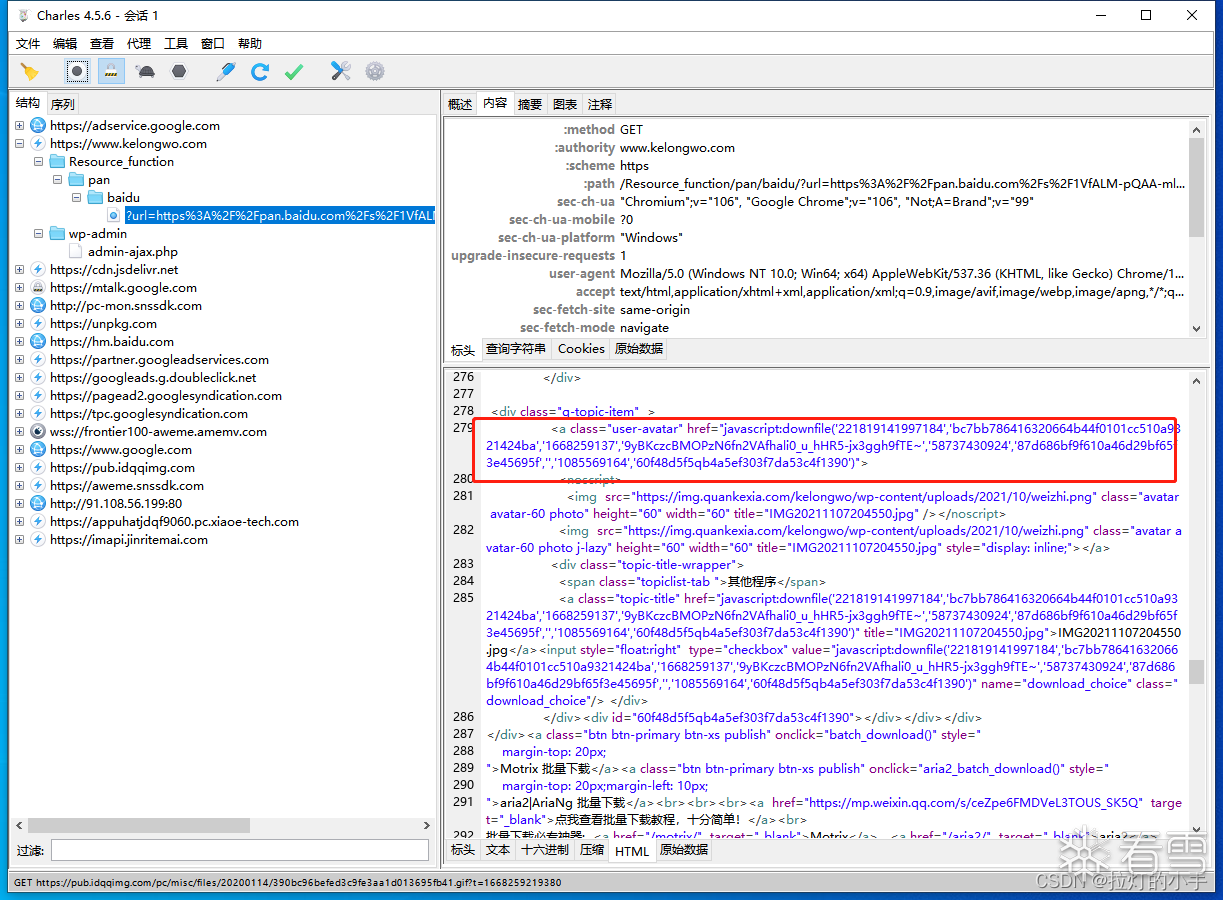The width and height of the screenshot is (1223, 900).
Task: Switch to the 概述 tab
Action: coord(460,104)
